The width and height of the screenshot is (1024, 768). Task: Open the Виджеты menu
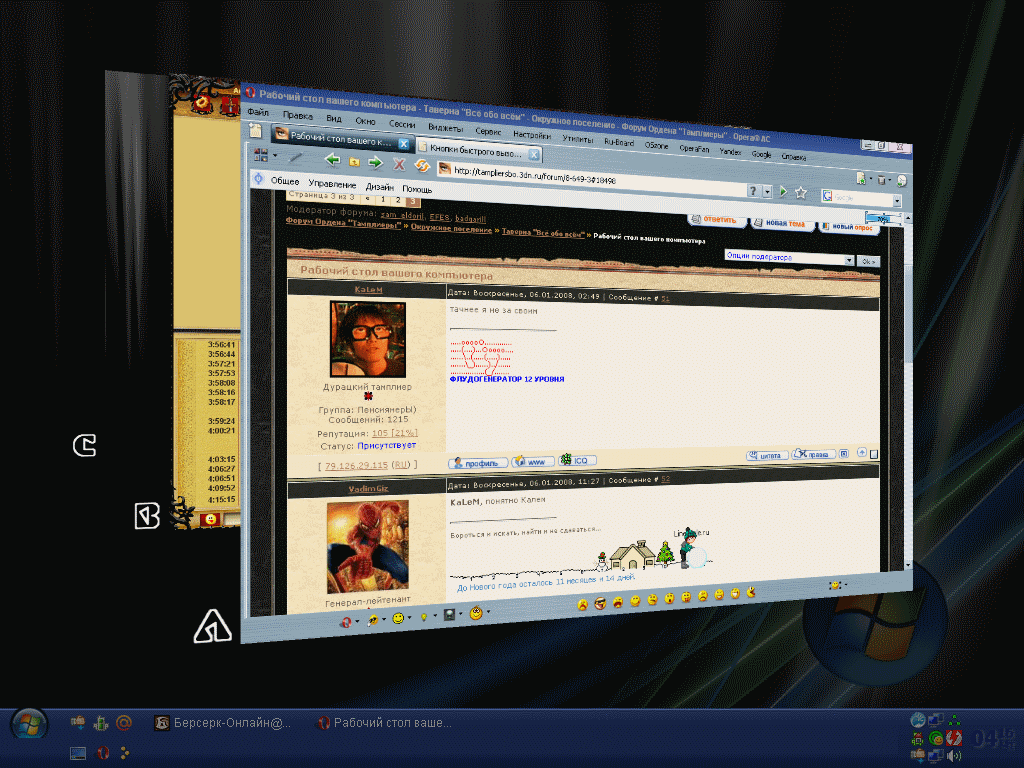pos(445,127)
